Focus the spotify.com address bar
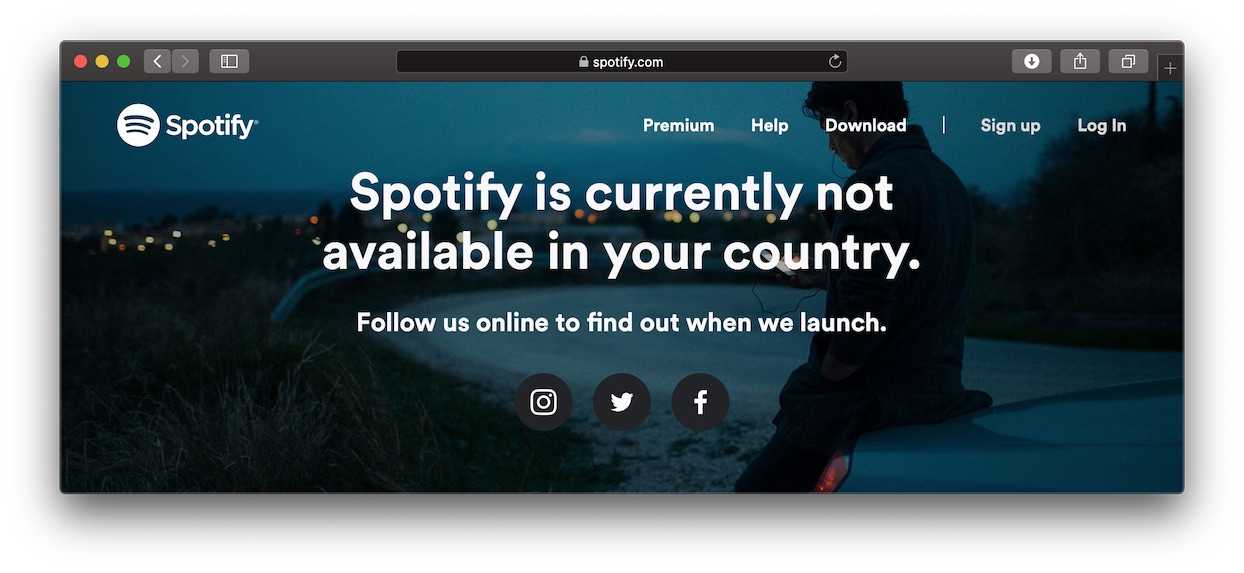Image resolution: width=1244 pixels, height=573 pixels. coord(621,62)
